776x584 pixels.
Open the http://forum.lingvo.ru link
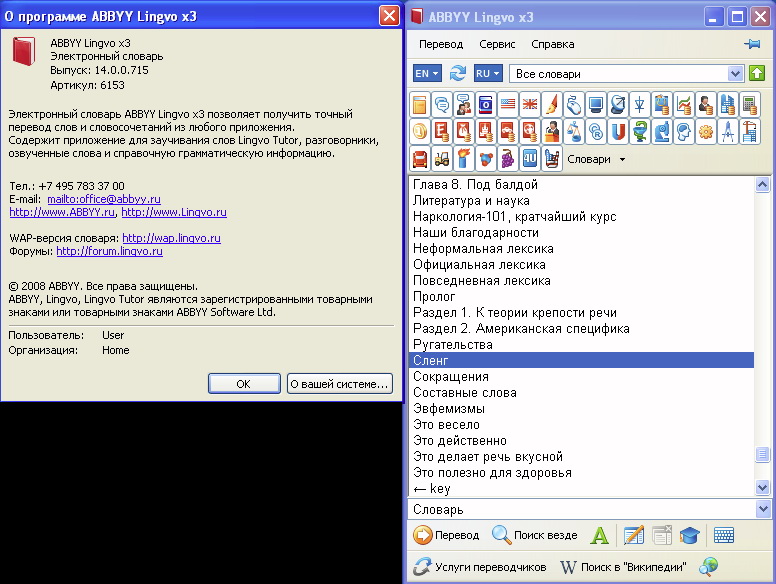pos(109,251)
